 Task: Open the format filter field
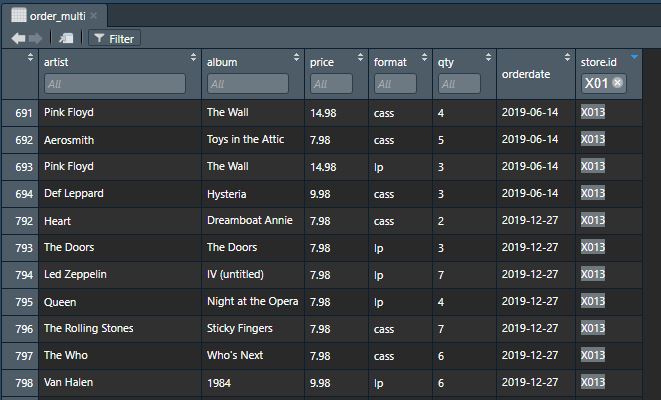point(395,84)
